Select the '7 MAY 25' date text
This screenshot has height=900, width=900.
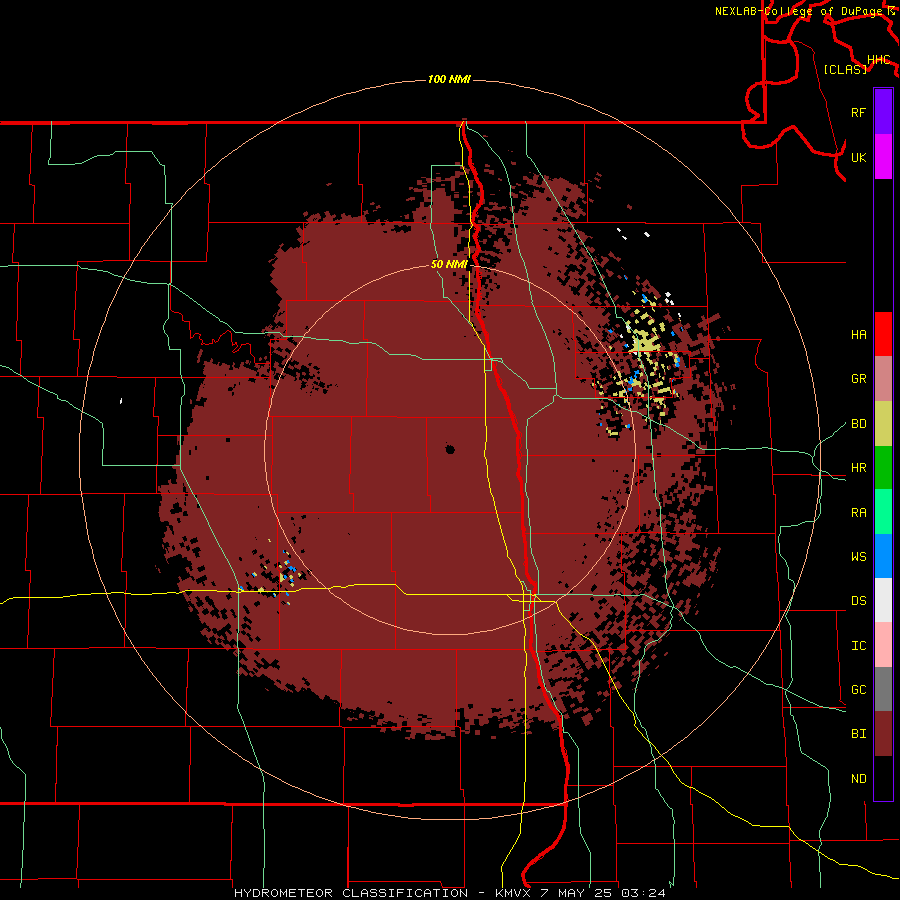tap(576, 893)
